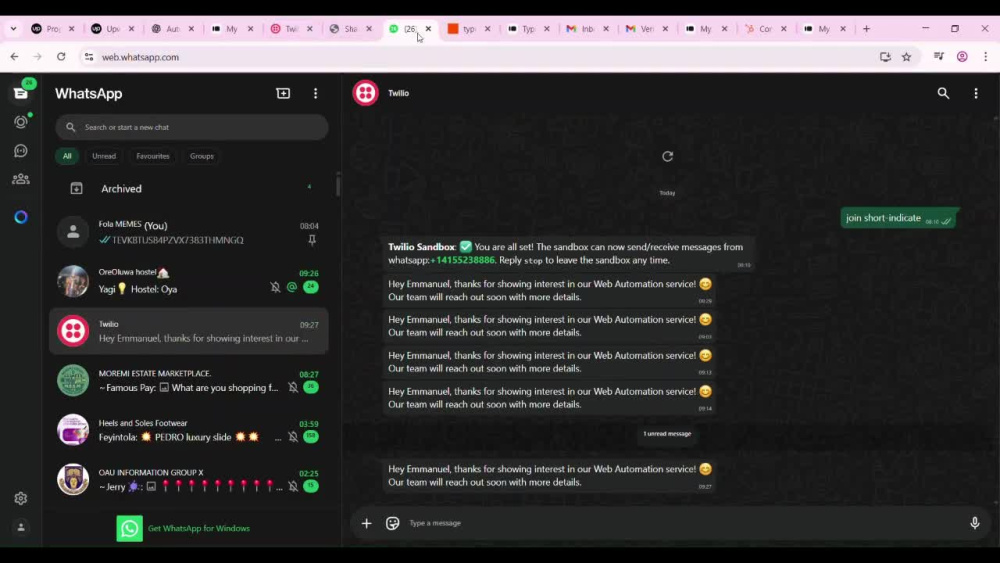
Task: Open the browser tab search dropdown arrow
Action: pos(13,29)
